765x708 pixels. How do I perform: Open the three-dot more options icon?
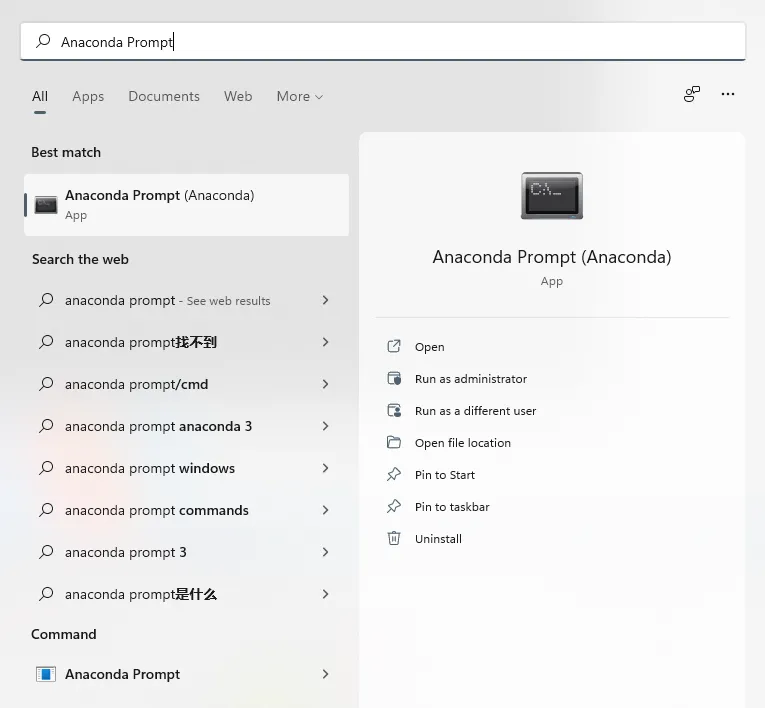tap(728, 94)
